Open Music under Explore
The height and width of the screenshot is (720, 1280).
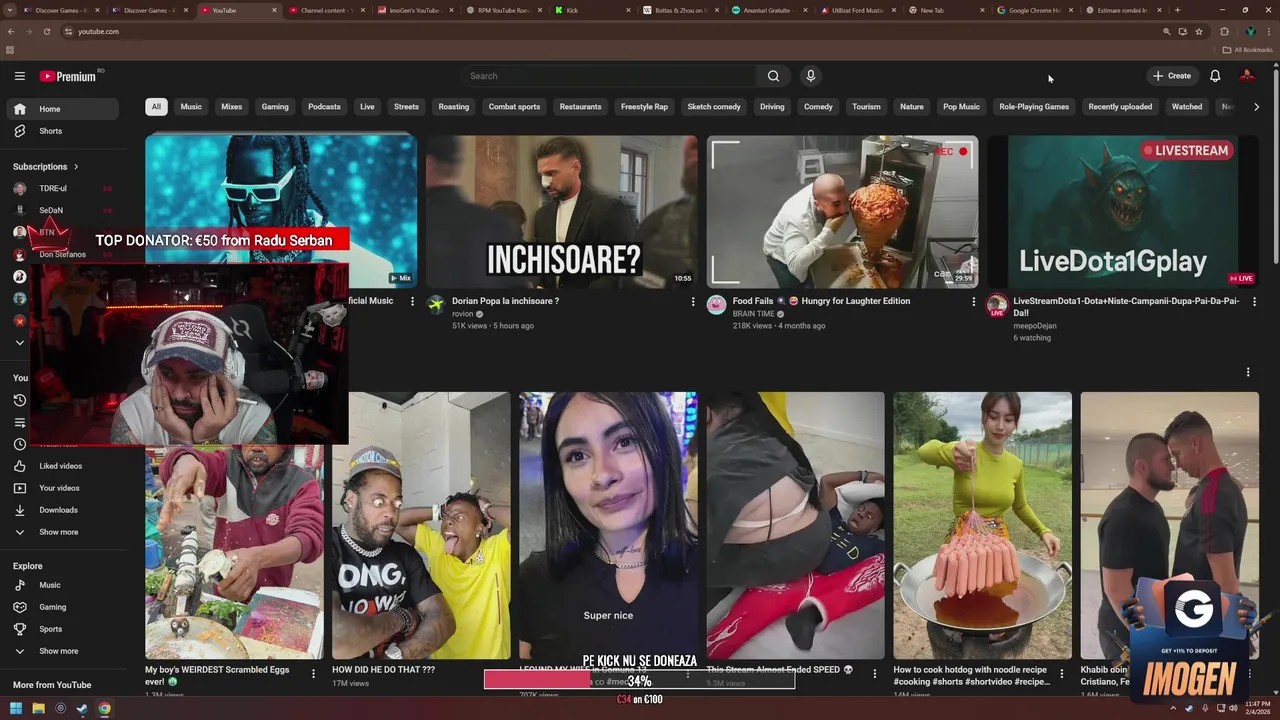(65, 585)
